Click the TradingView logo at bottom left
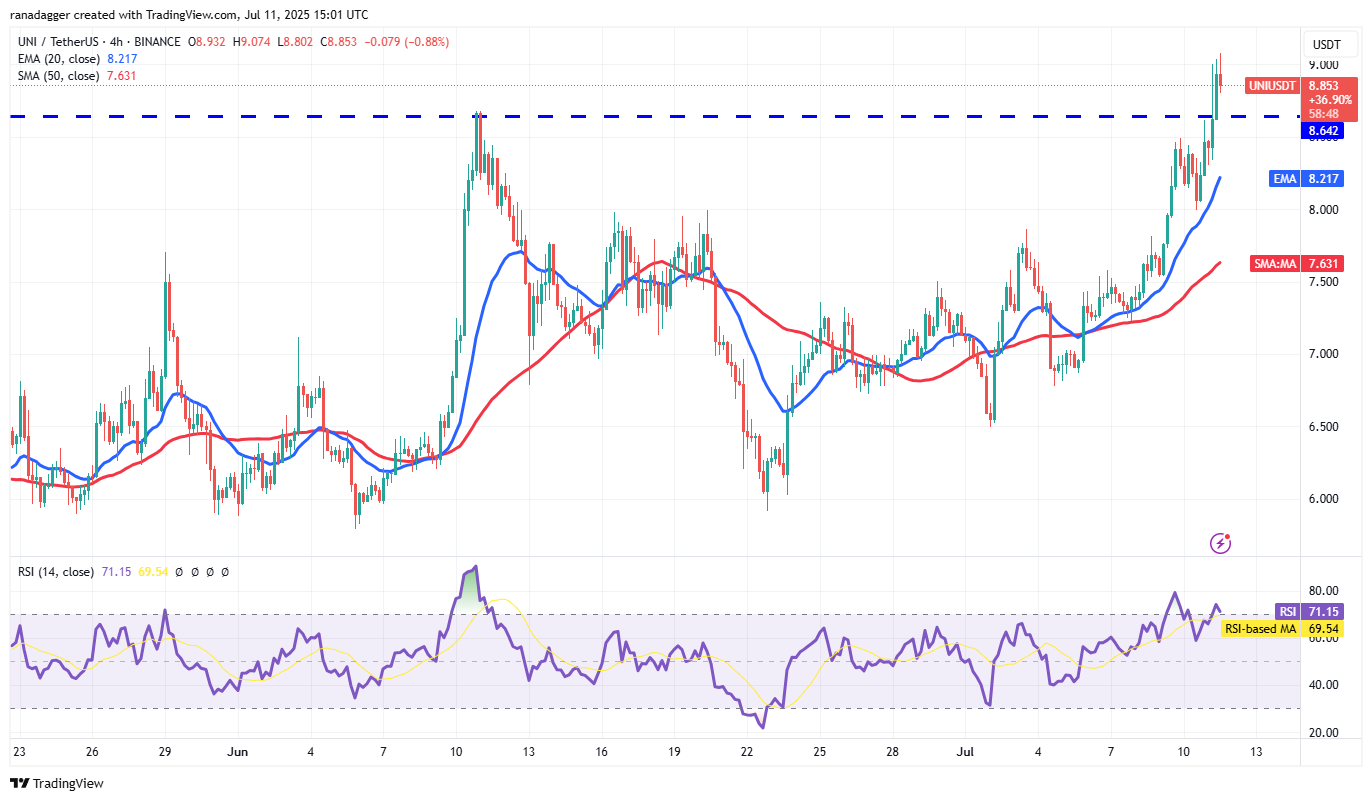Image resolution: width=1372 pixels, height=801 pixels. tap(57, 783)
